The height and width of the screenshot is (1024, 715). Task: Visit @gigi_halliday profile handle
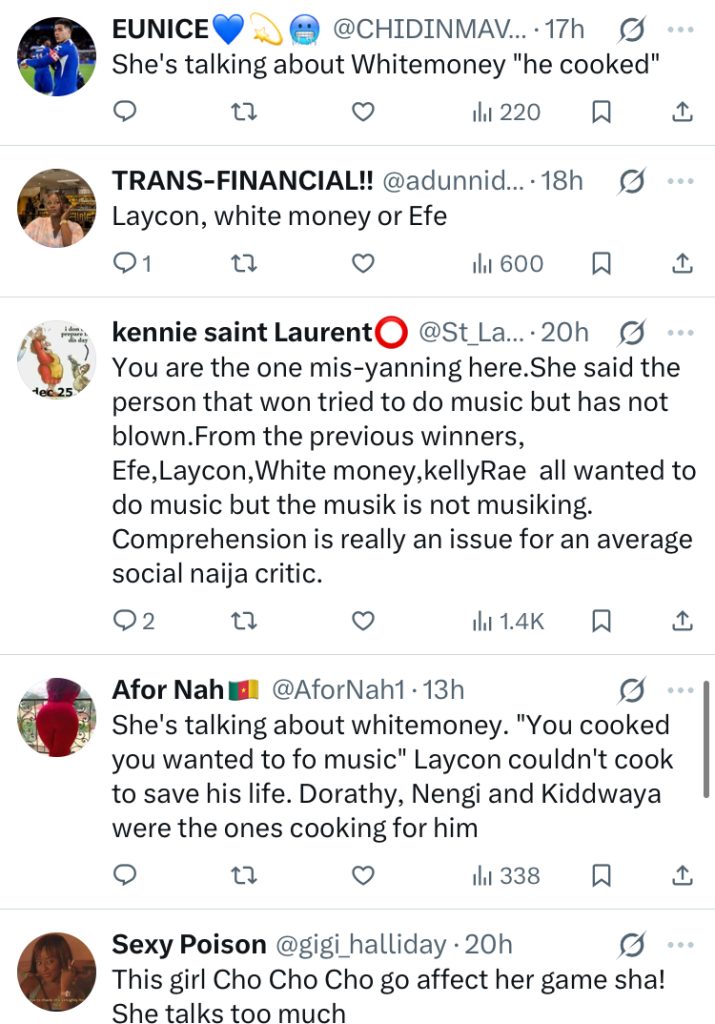point(360,944)
